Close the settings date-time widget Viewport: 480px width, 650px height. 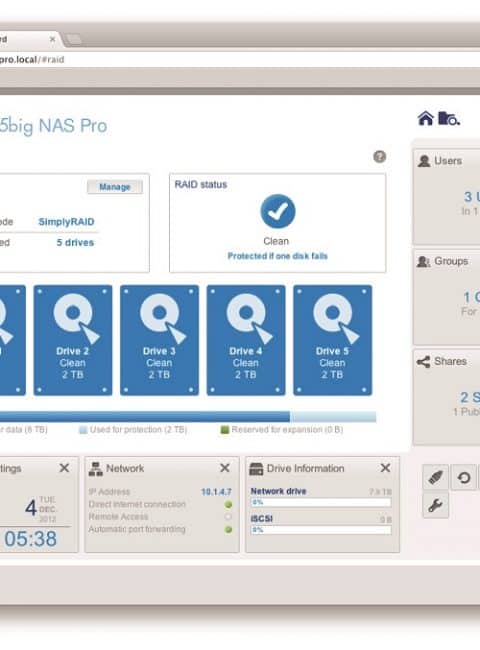(64, 468)
